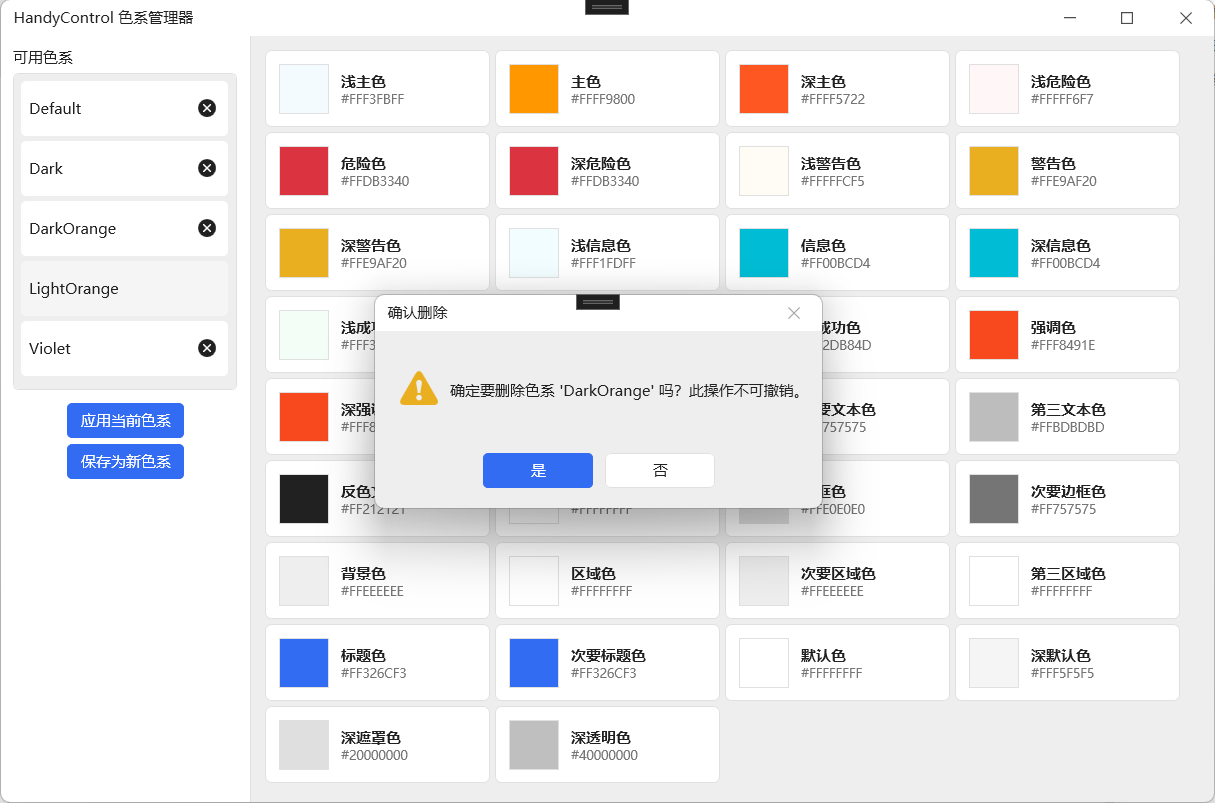Click the hex value #FFE9AF20 under 警告色
Image resolution: width=1215 pixels, height=803 pixels.
tap(1064, 182)
